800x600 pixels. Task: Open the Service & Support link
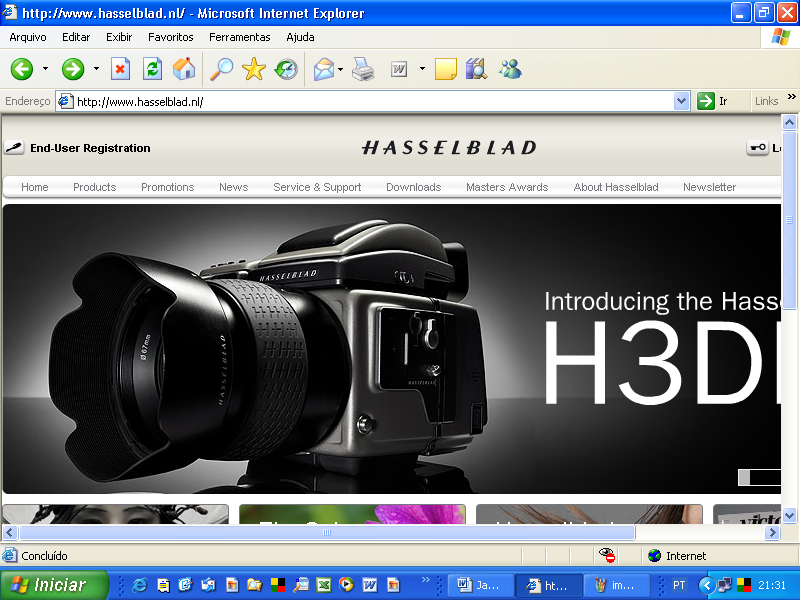(317, 187)
